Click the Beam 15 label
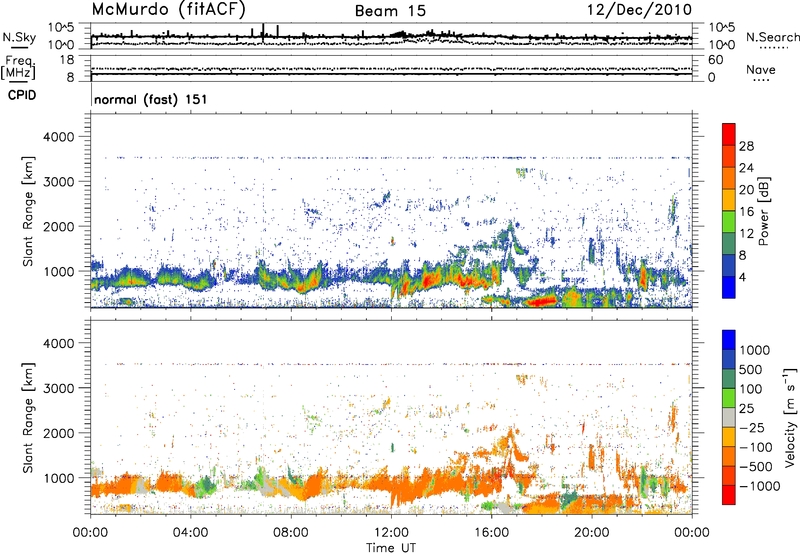The width and height of the screenshot is (800, 554). (390, 11)
